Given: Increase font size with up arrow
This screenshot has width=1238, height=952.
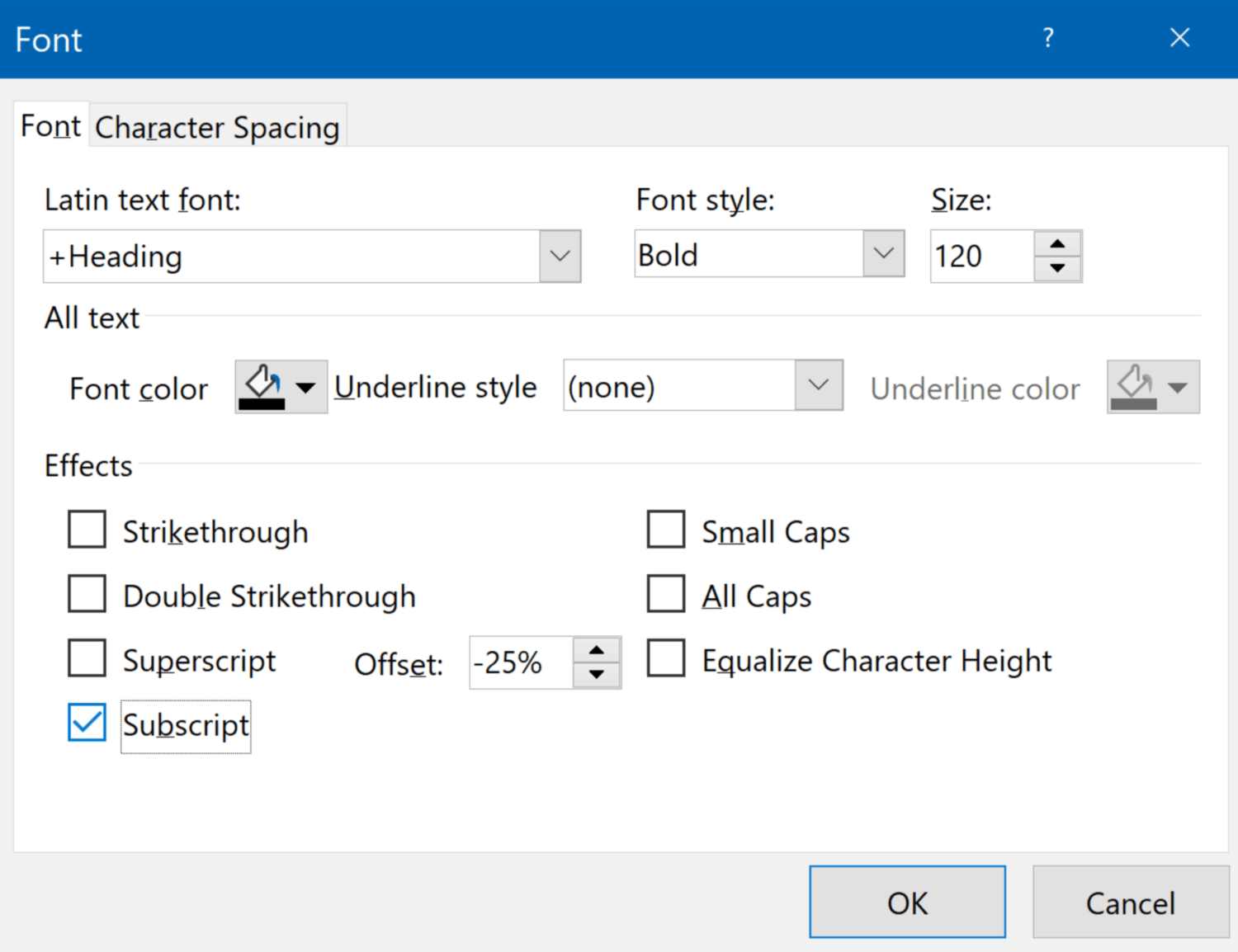Looking at the screenshot, I should coord(1057,244).
